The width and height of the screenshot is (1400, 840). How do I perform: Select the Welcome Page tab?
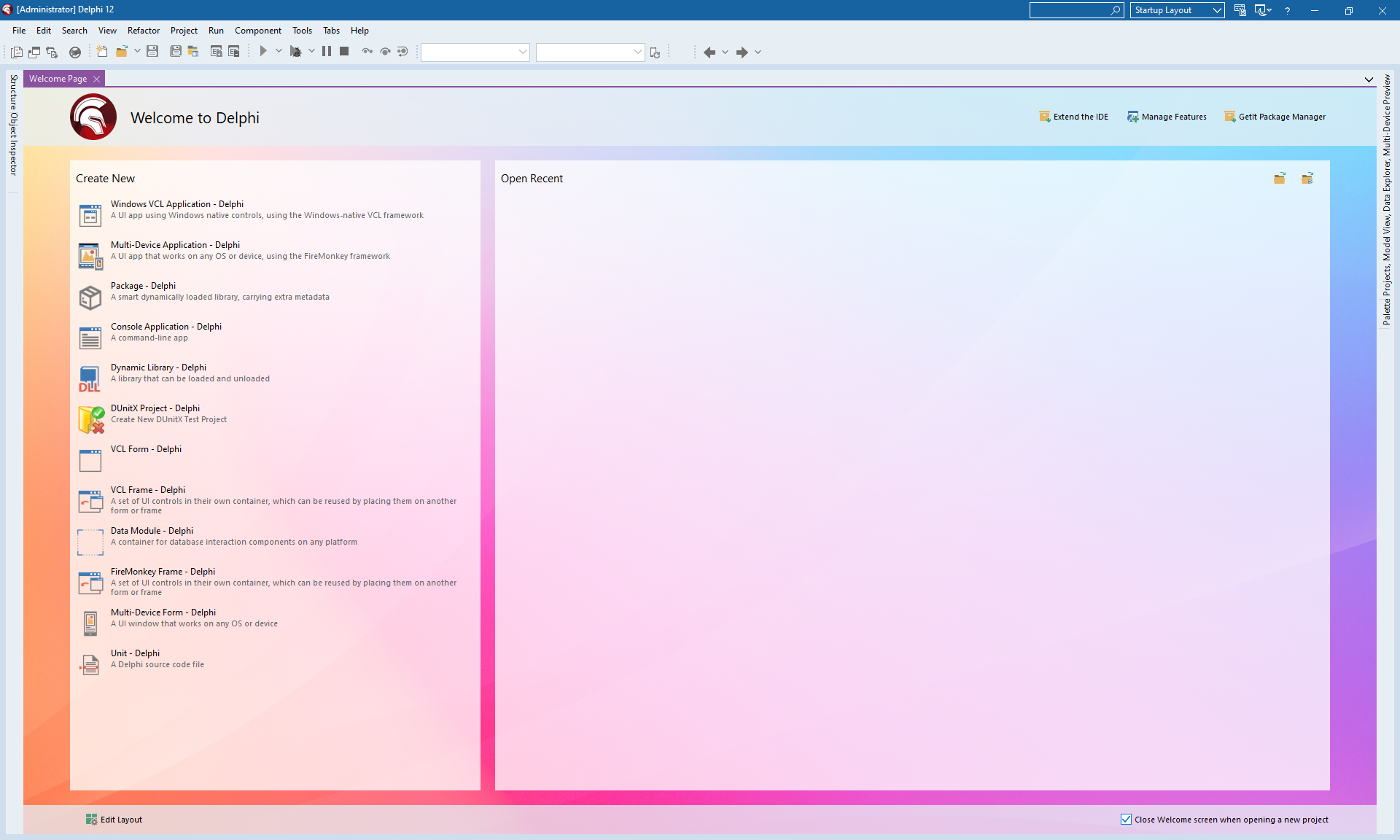click(x=58, y=79)
